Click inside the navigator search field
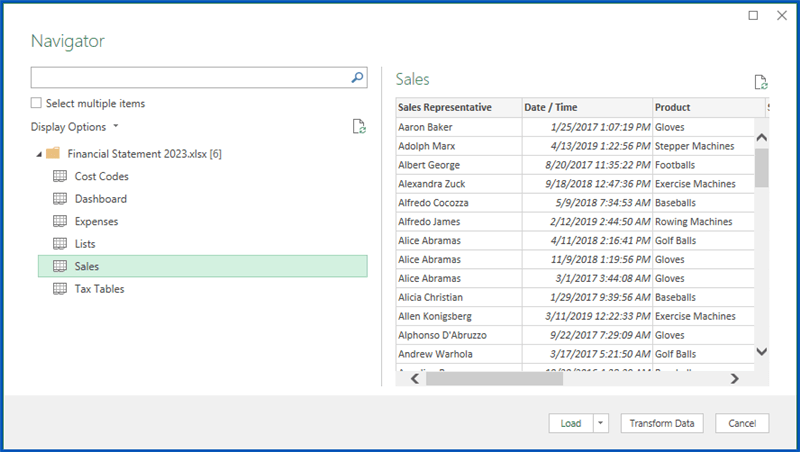Screen dimensions: 800x452 [190, 77]
